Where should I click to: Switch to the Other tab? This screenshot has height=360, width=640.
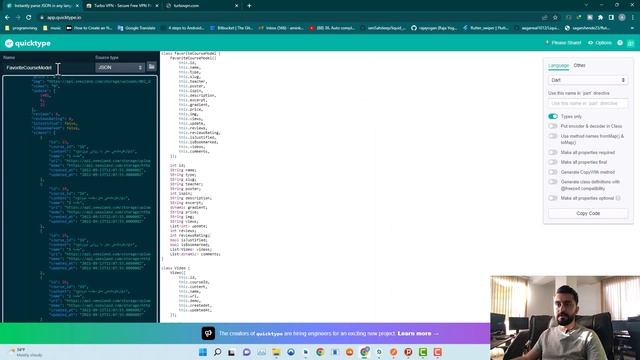coord(579,65)
